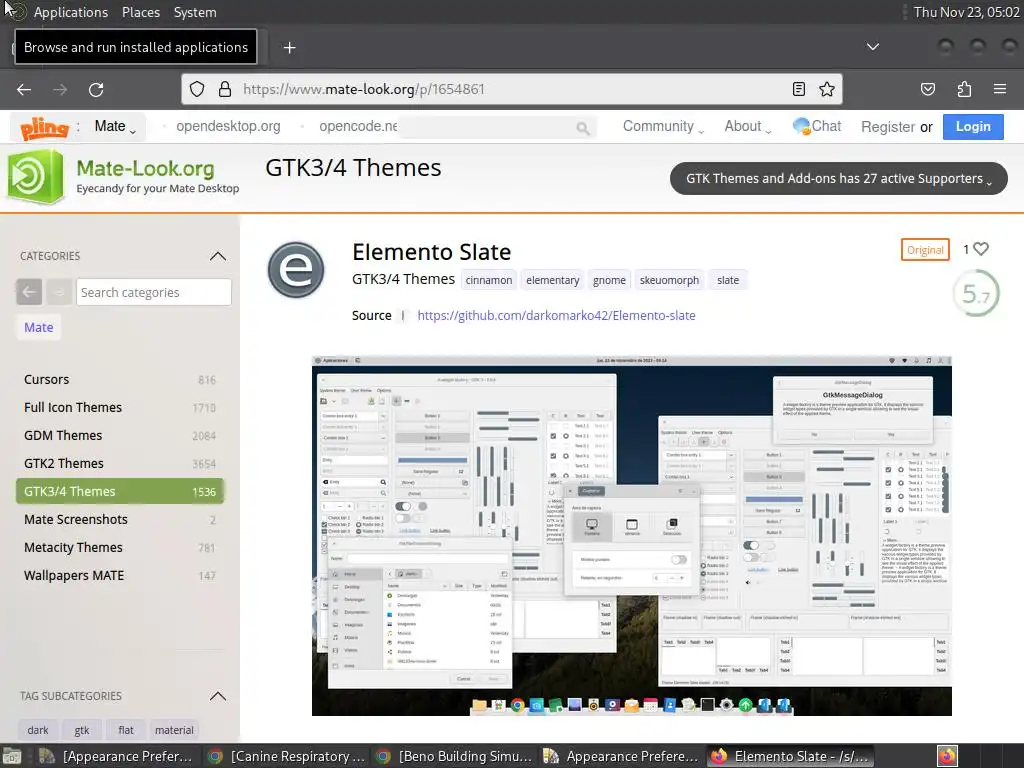The image size is (1024, 768).
Task: Click the Chat bubble icon link
Action: tap(816, 126)
